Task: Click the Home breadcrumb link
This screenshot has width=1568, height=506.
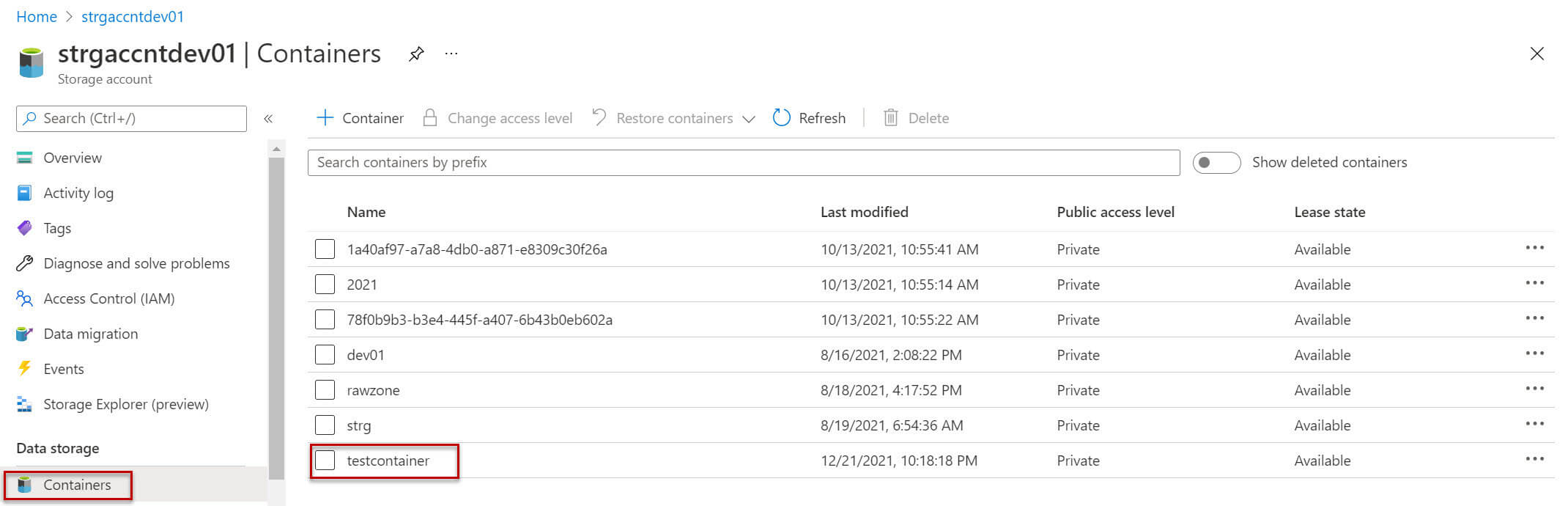Action: (x=37, y=16)
